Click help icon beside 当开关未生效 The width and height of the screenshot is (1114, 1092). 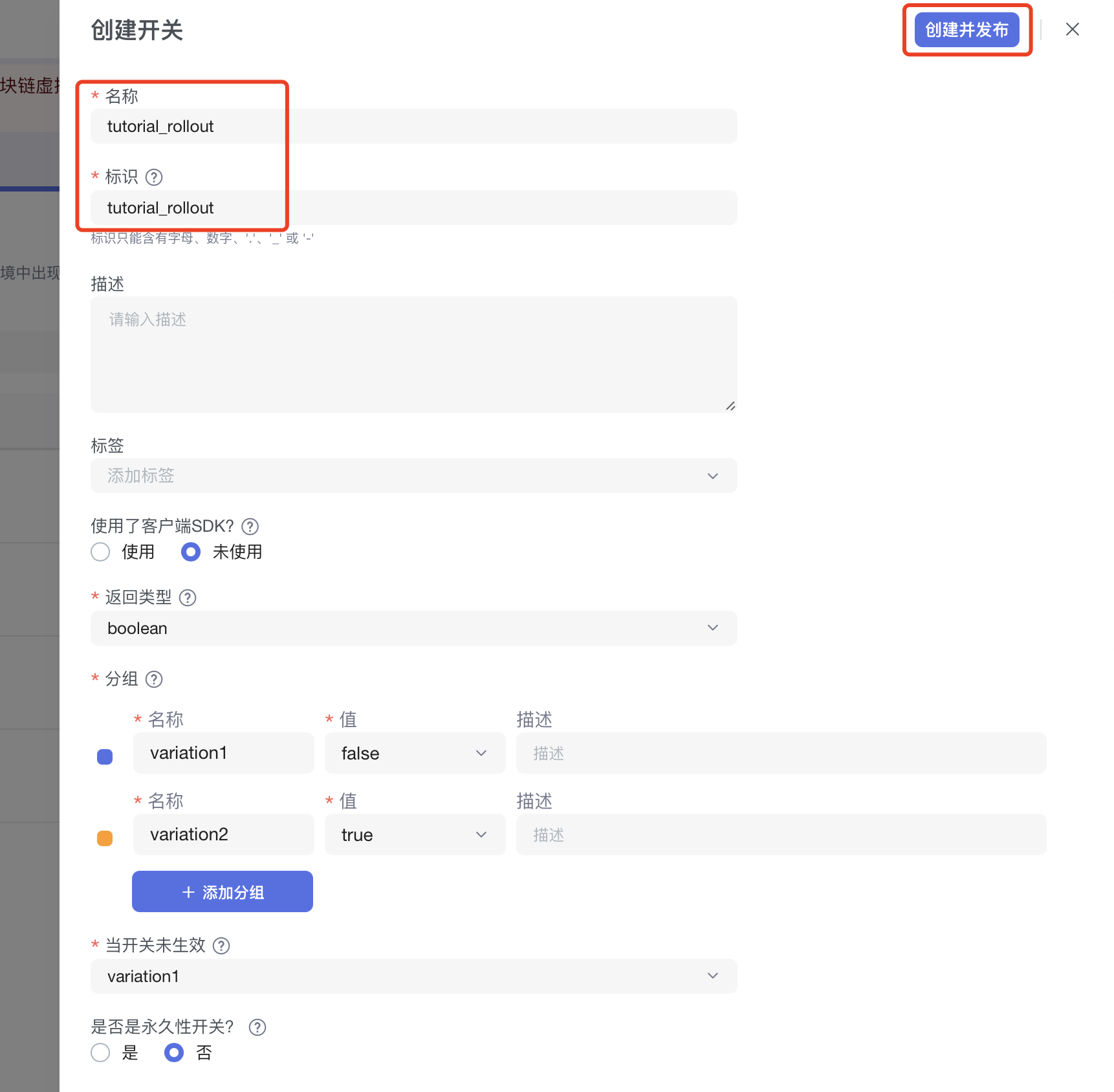[221, 946]
